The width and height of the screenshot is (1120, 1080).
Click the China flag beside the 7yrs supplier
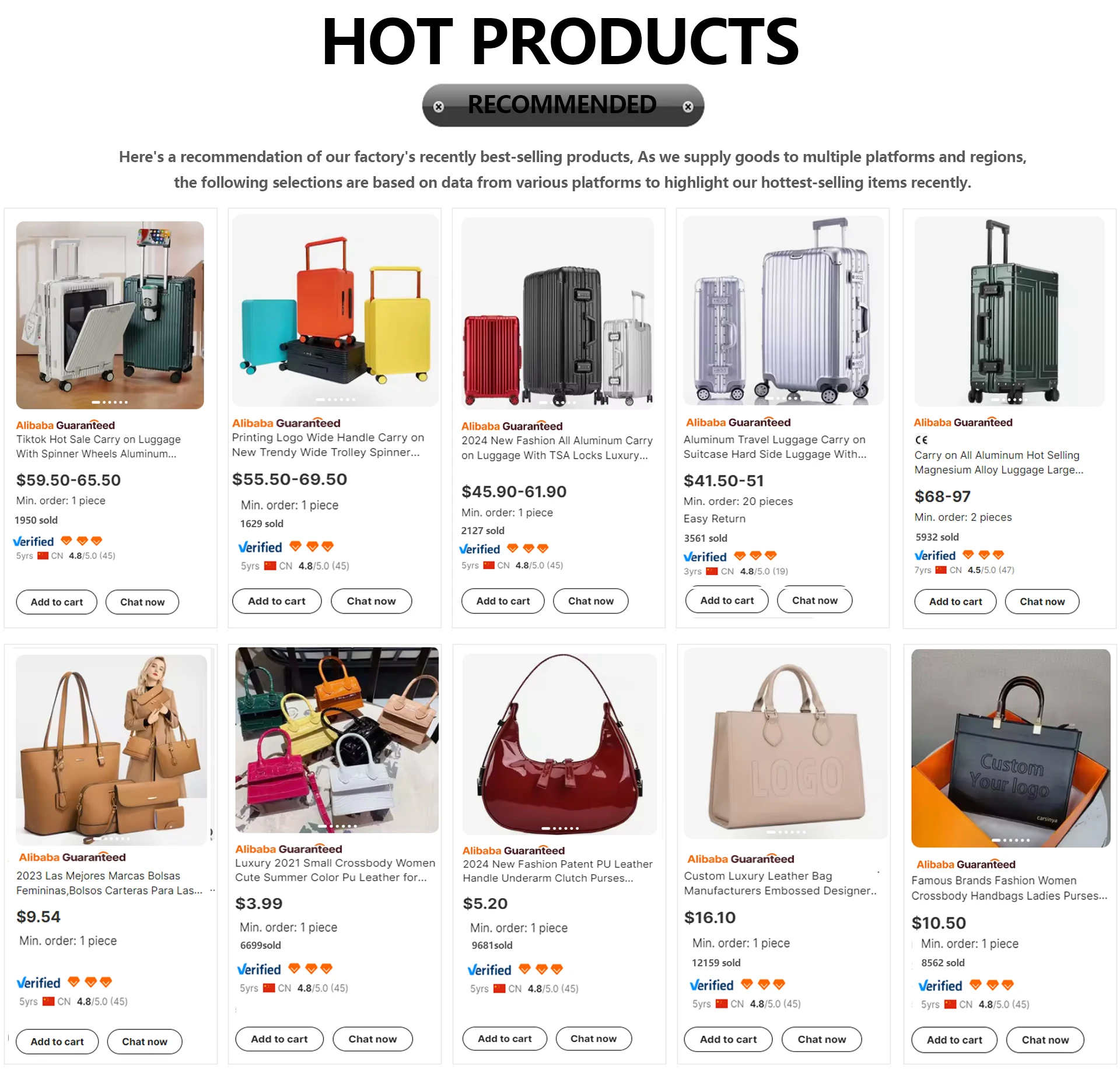pos(941,570)
